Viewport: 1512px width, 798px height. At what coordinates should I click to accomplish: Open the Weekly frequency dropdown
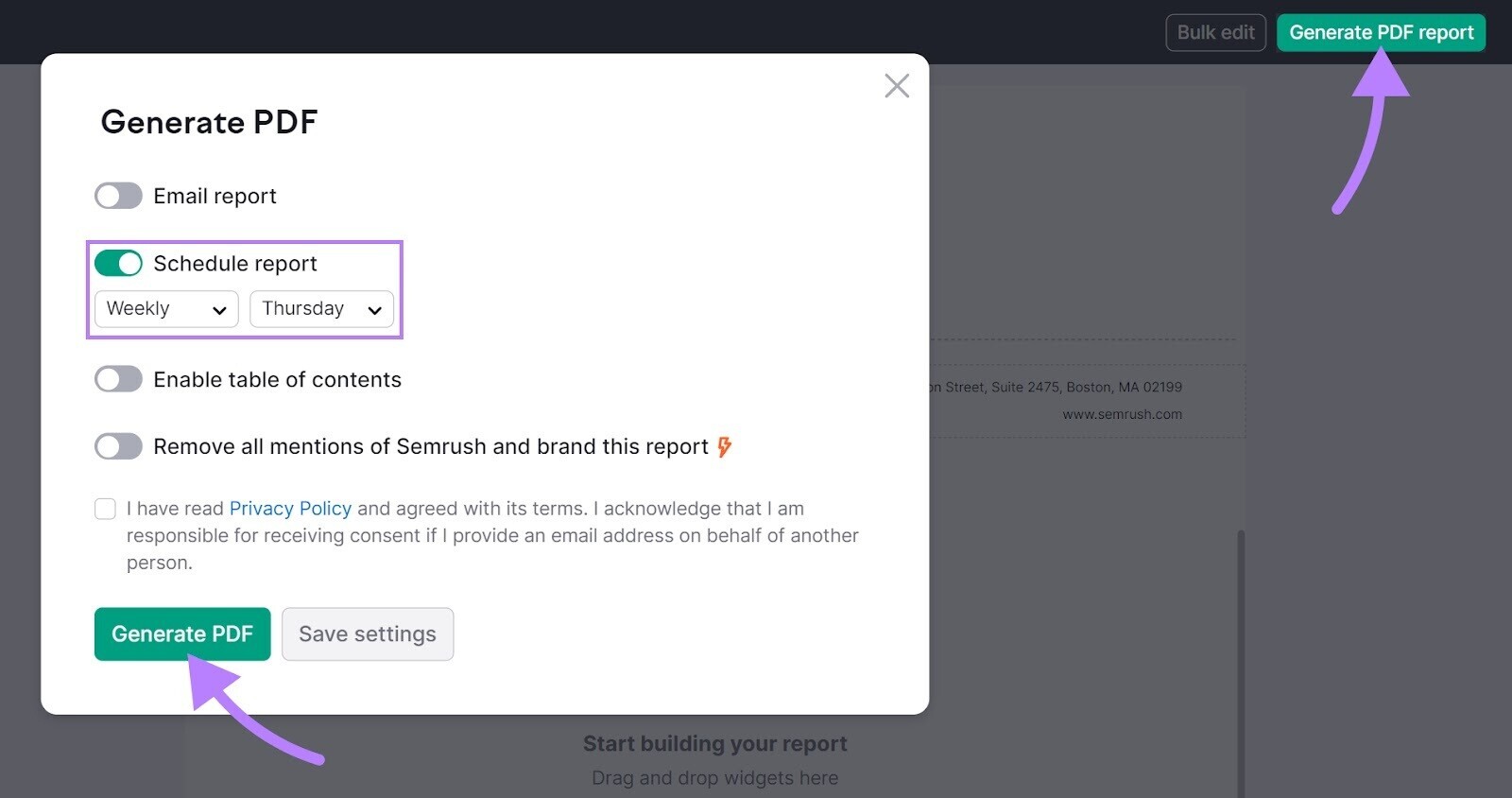166,309
